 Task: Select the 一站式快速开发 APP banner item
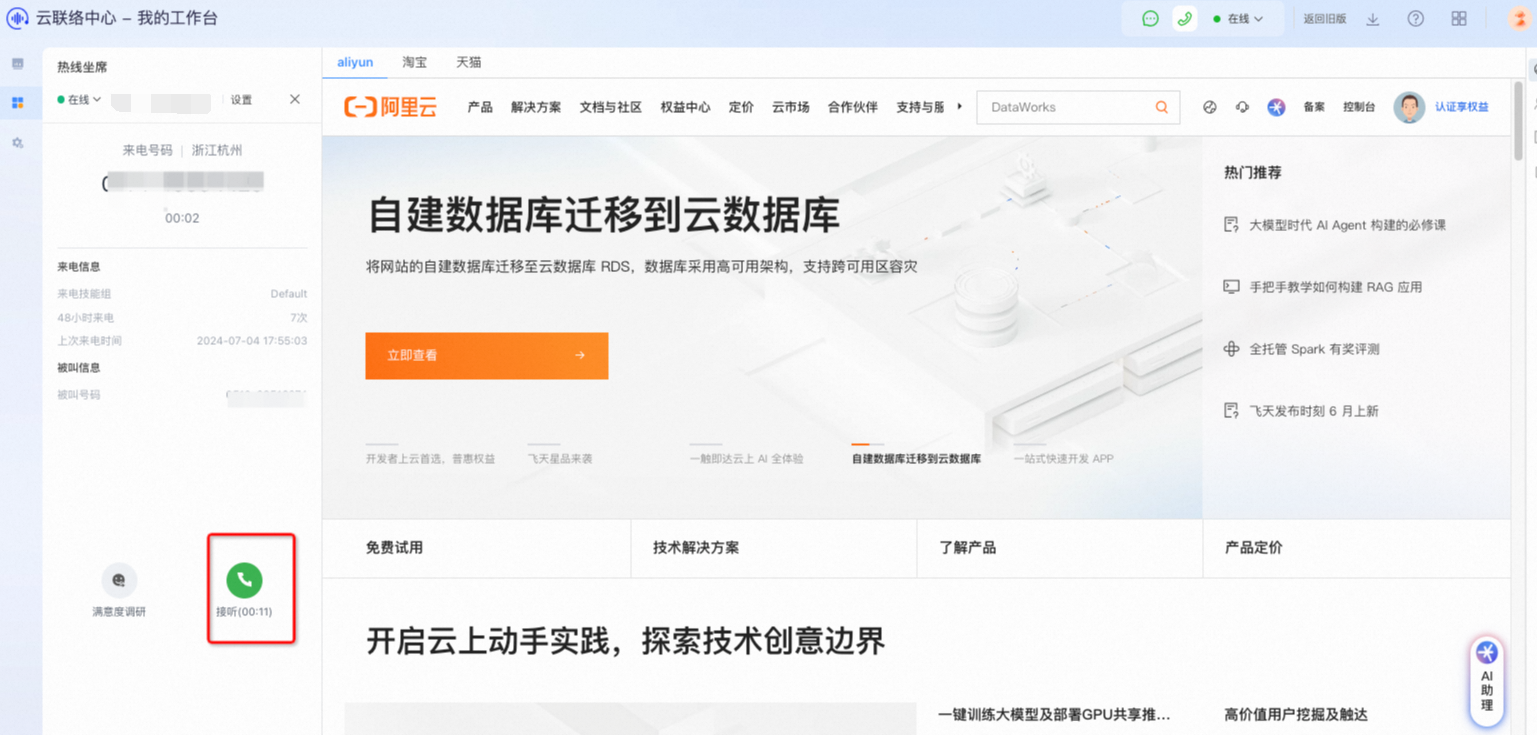point(1063,458)
